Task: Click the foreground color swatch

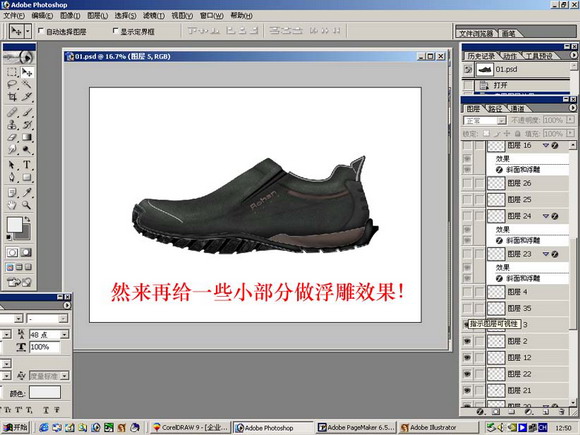Action: coord(14,225)
